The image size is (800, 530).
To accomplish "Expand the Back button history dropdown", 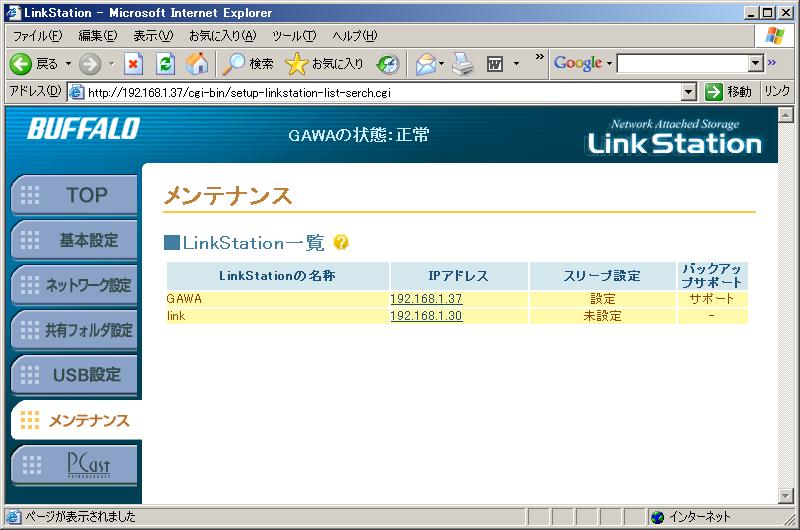I will click(x=68, y=64).
